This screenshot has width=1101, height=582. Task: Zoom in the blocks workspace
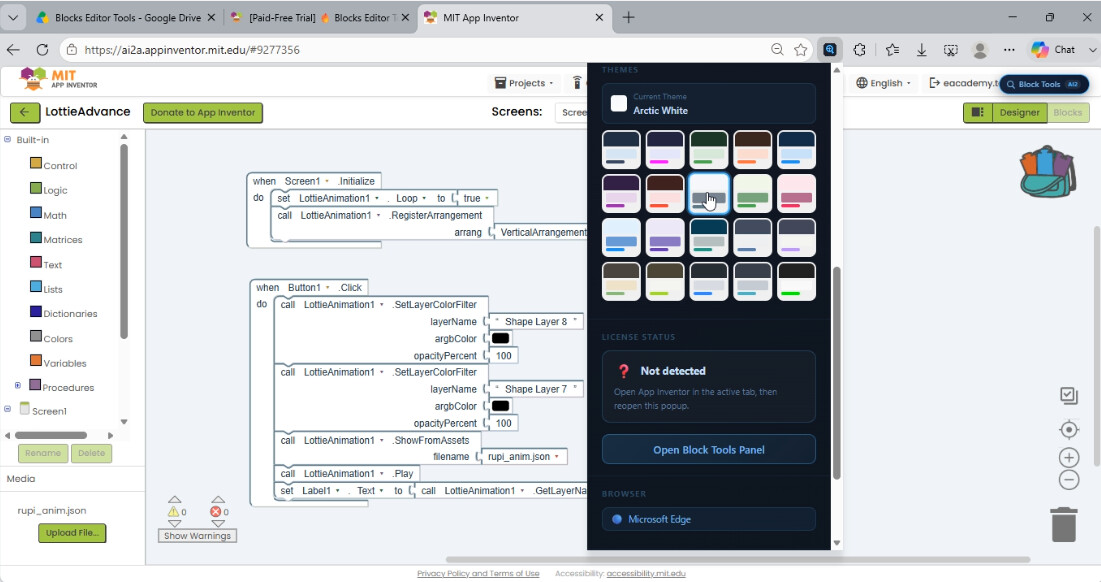coord(1069,458)
